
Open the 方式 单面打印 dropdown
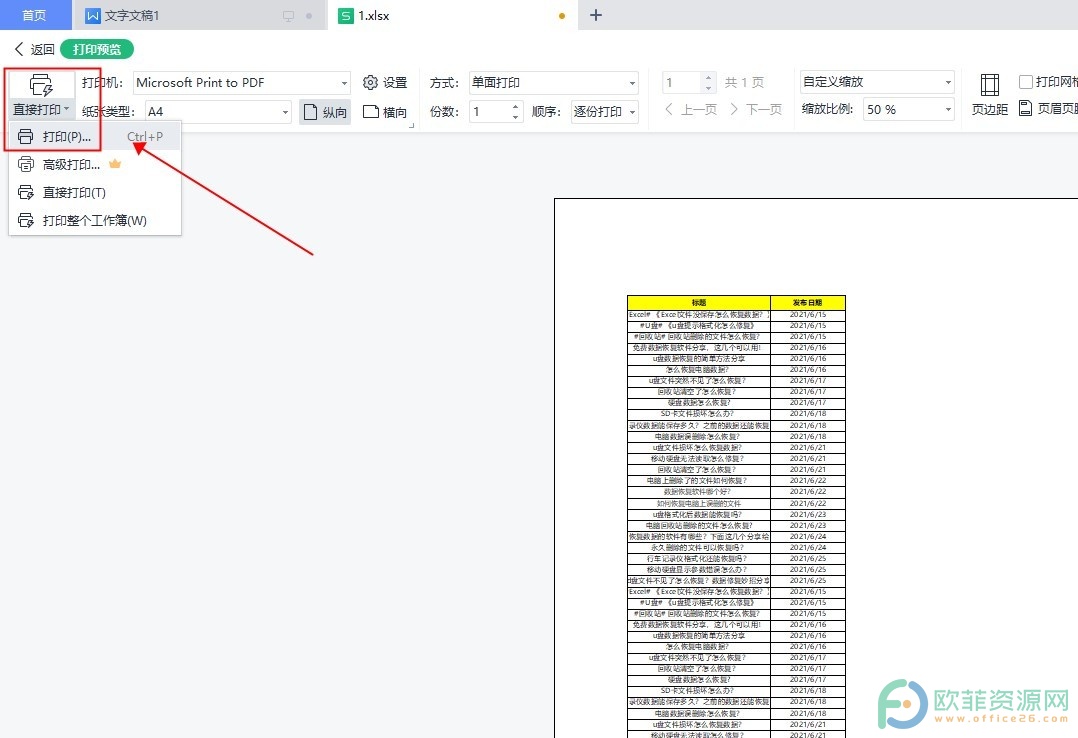coord(553,83)
